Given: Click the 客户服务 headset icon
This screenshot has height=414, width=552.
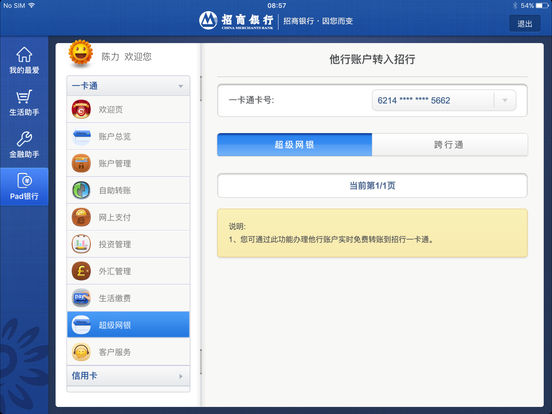Looking at the screenshot, I should [81, 352].
